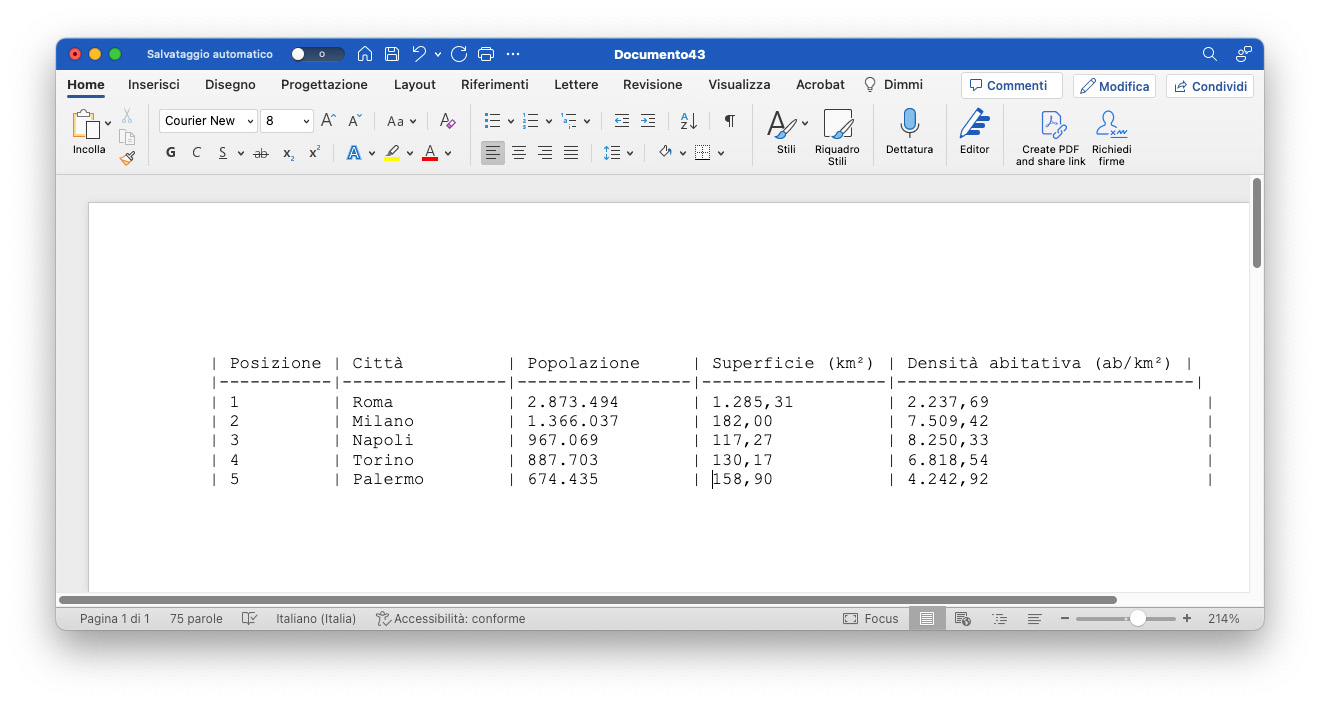
Task: Show paragraph marks with pilcrow icon
Action: (x=730, y=121)
